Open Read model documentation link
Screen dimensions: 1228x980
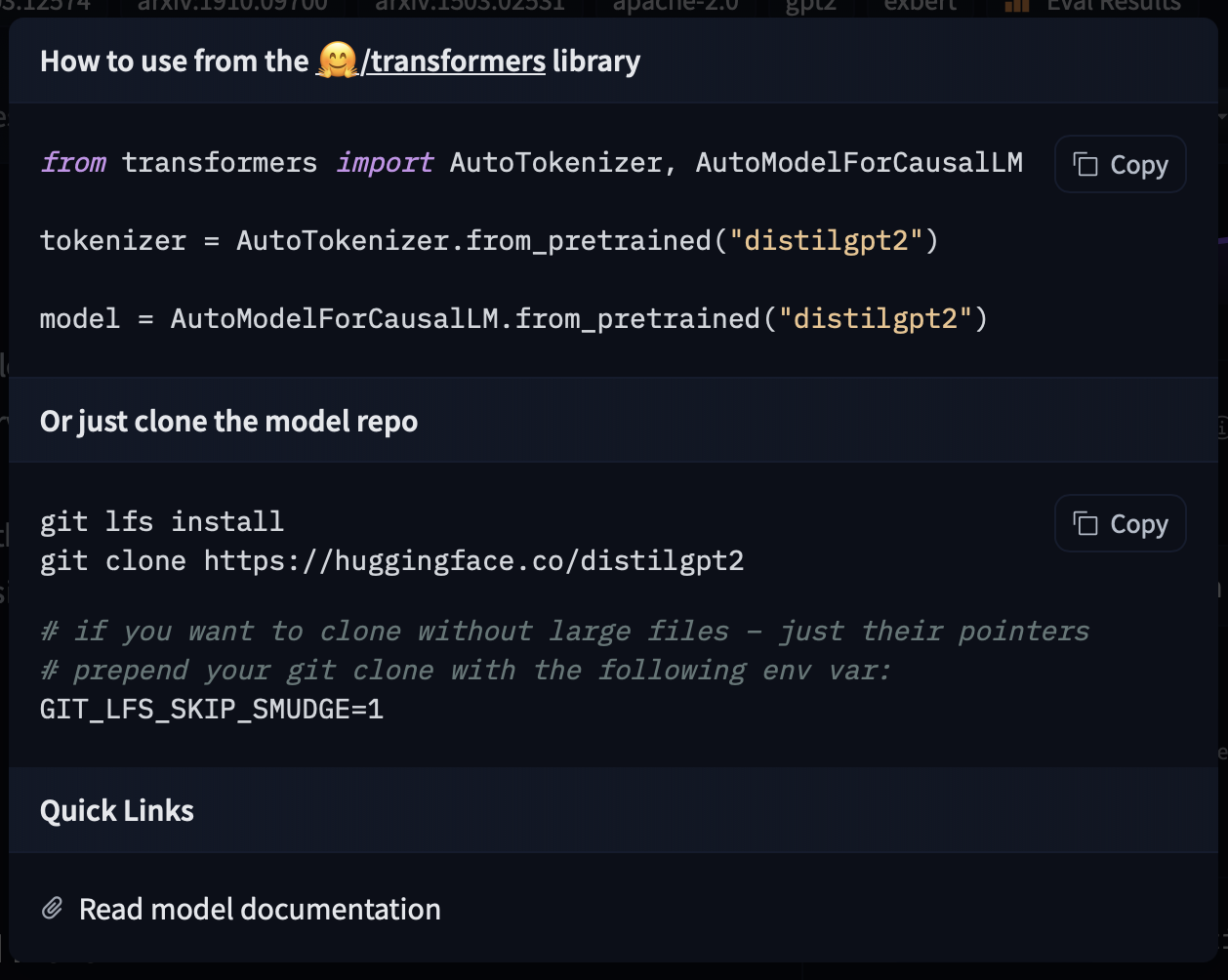coord(260,909)
